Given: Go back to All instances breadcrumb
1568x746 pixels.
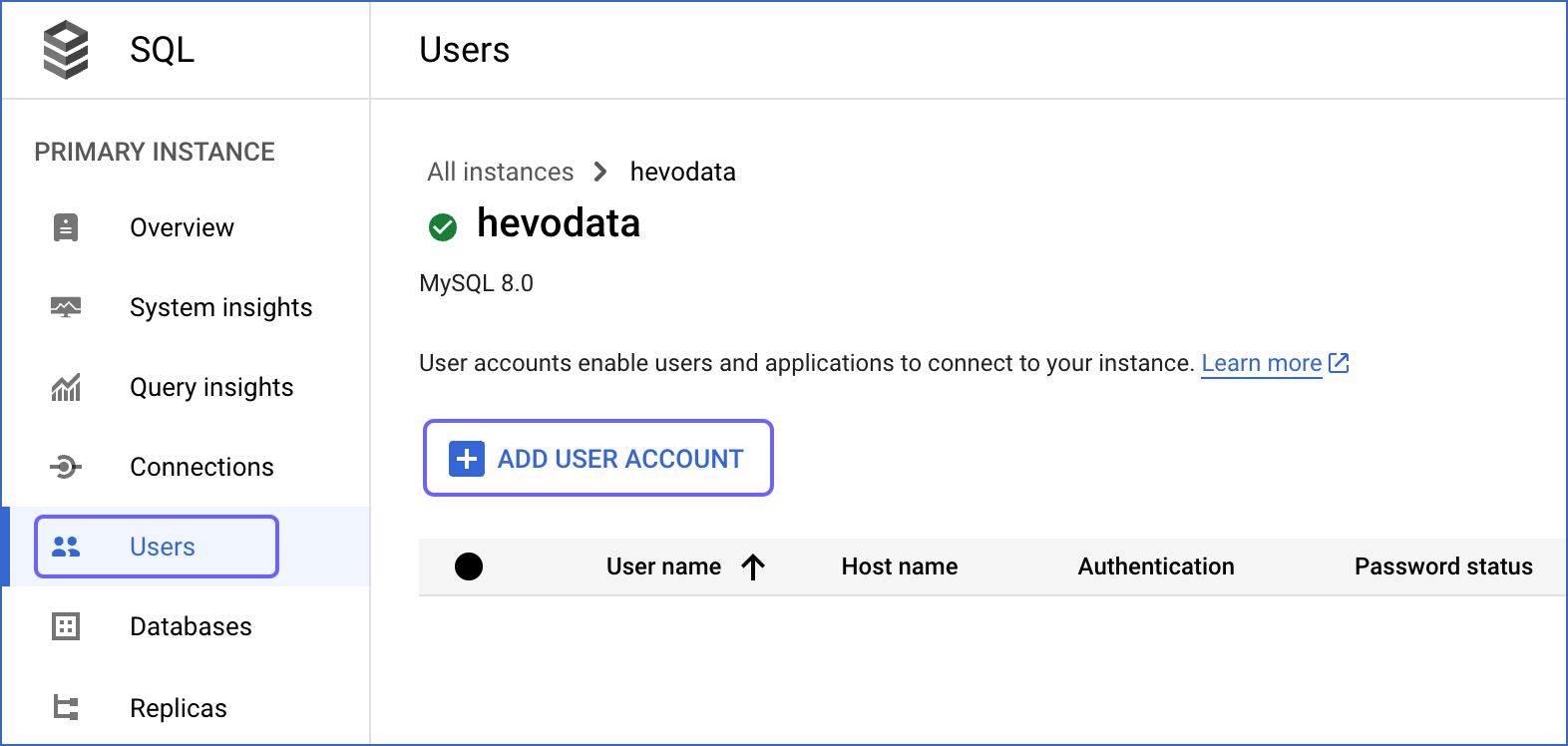Looking at the screenshot, I should [x=501, y=172].
